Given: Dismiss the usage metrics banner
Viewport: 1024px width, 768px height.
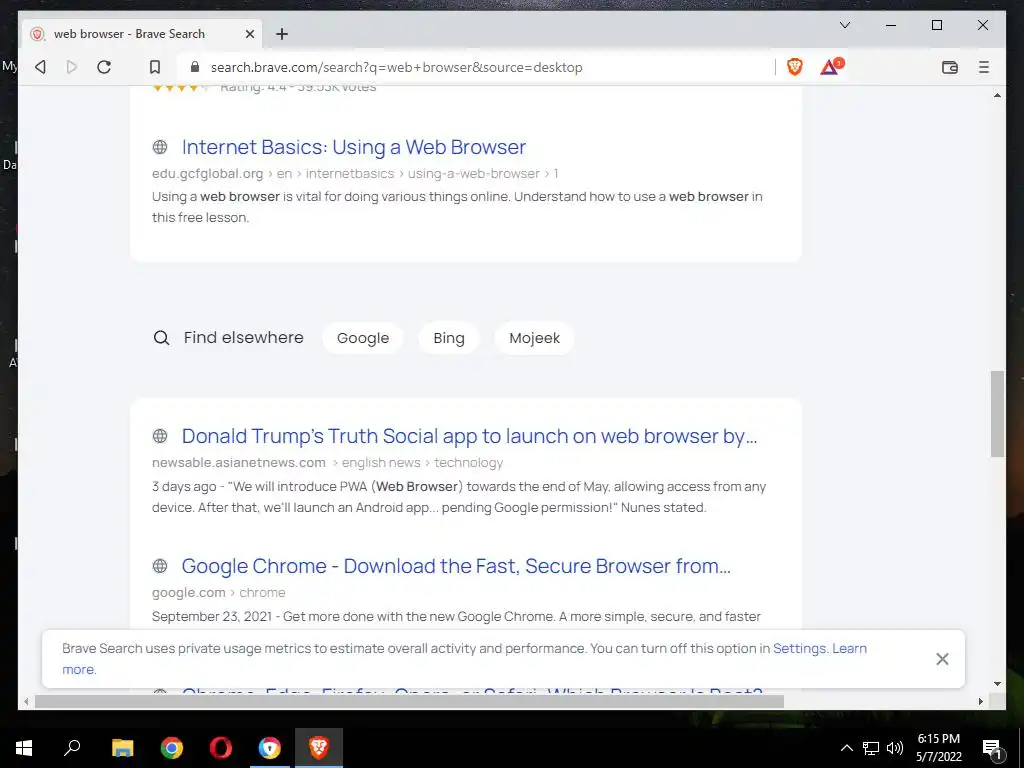Looking at the screenshot, I should (942, 659).
